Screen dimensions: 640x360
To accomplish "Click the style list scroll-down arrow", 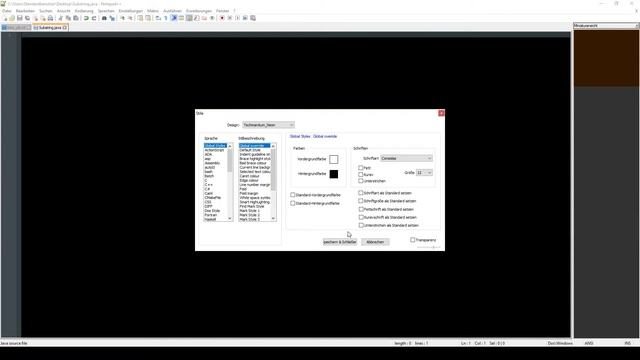I will [273, 219].
